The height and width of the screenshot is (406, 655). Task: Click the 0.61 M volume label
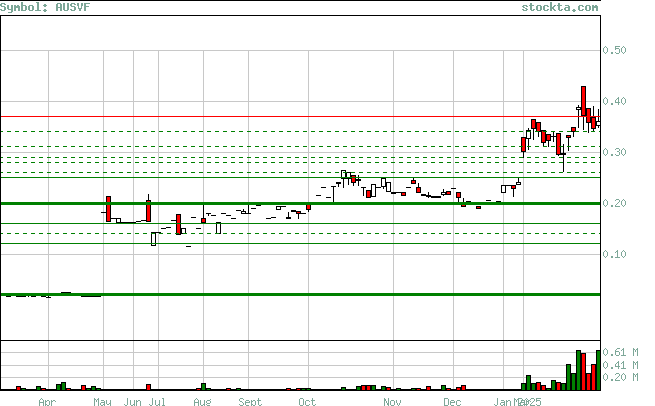[x=620, y=353]
